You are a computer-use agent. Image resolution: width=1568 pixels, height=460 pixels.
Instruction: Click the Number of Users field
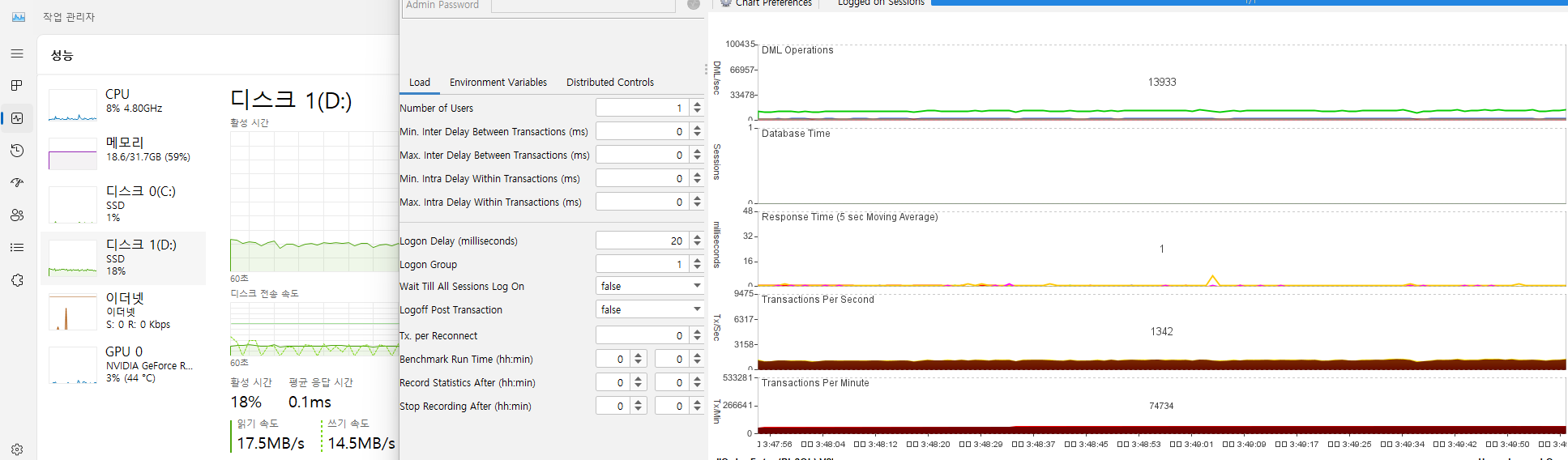pyautogui.click(x=641, y=108)
